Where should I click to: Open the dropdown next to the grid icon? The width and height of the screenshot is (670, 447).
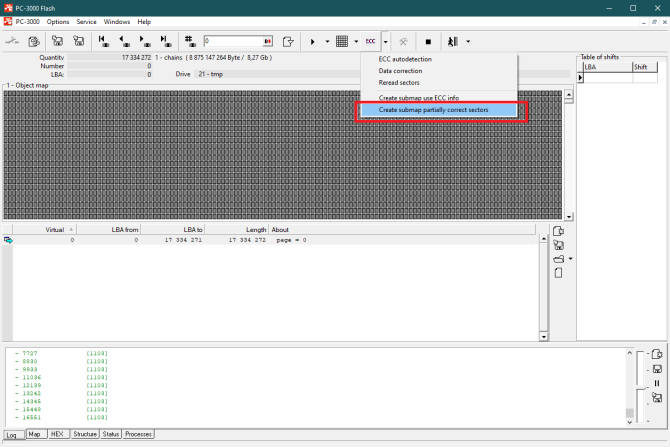[x=356, y=41]
